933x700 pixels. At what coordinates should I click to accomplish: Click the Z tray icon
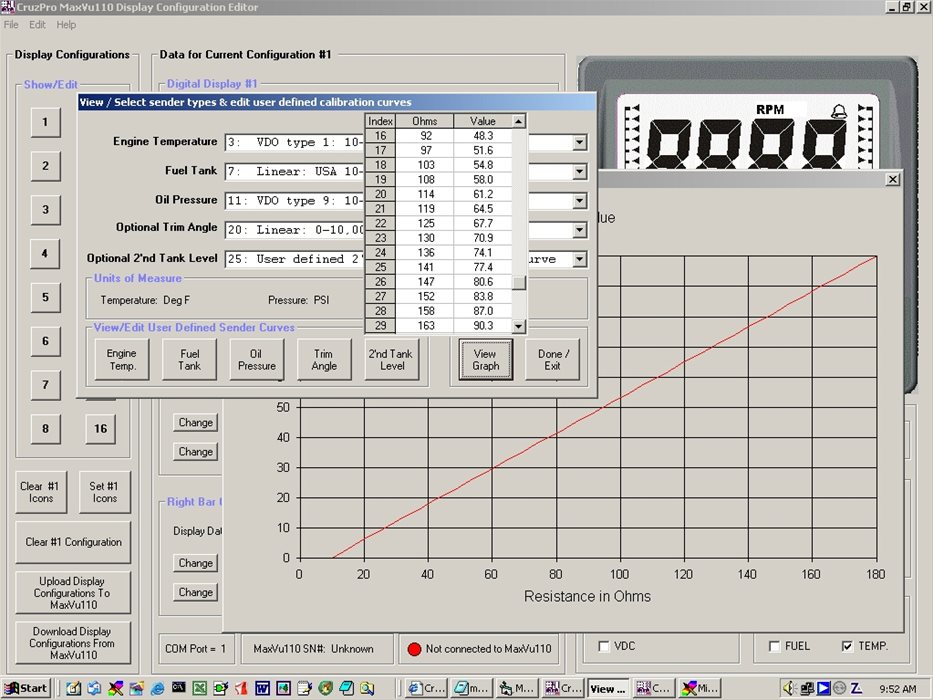(x=856, y=689)
